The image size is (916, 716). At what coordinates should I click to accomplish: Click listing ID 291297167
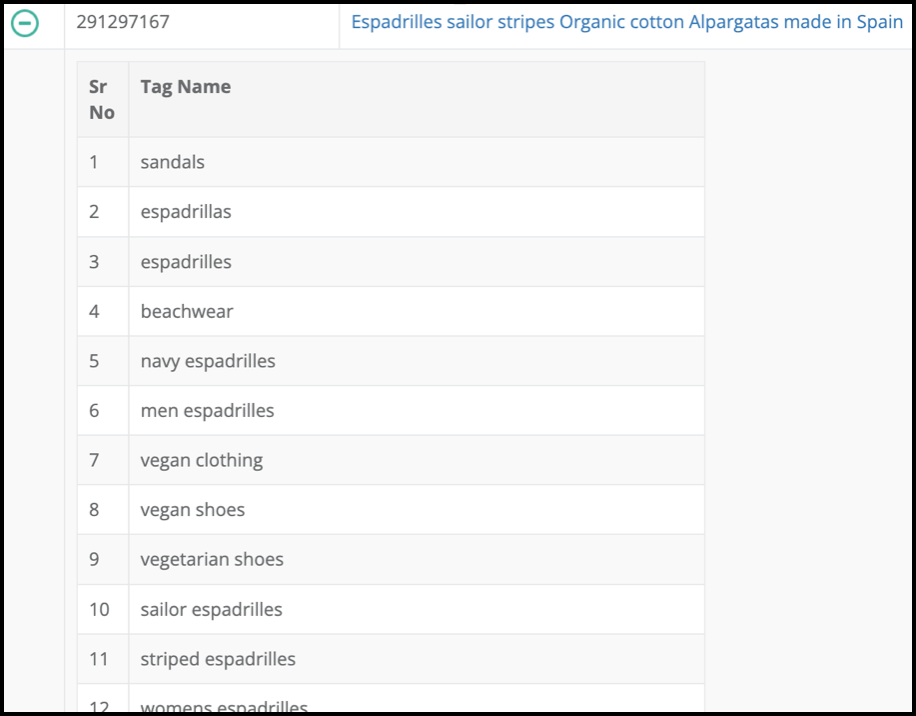click(x=123, y=21)
